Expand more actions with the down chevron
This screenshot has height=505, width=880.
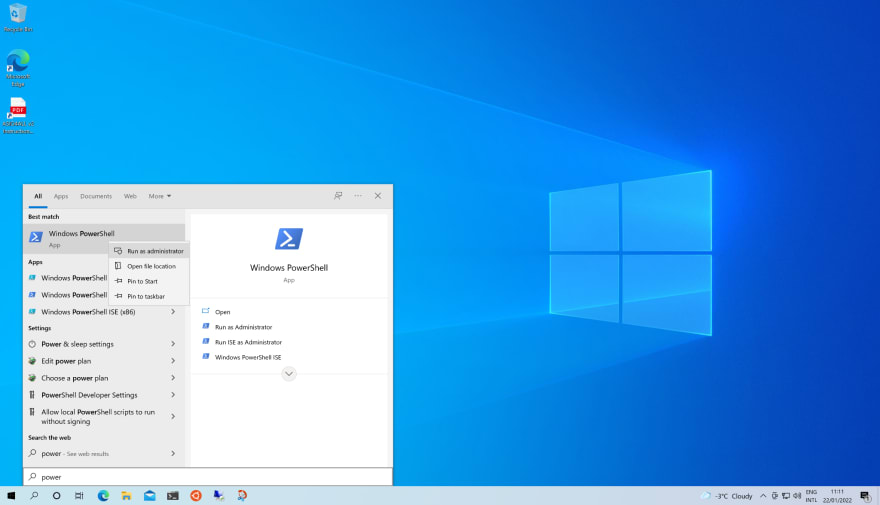tap(289, 374)
